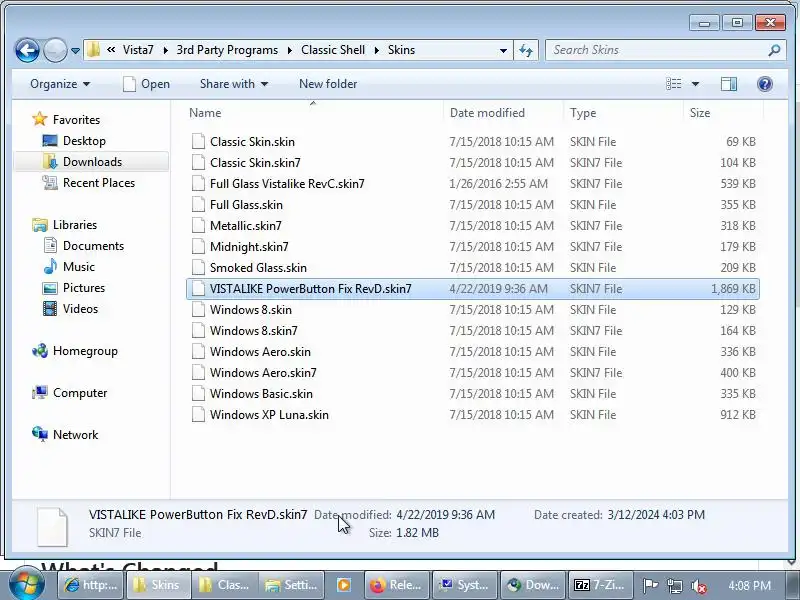Switch to Internet Explorer taskbar button
The image size is (800, 600).
click(91, 585)
